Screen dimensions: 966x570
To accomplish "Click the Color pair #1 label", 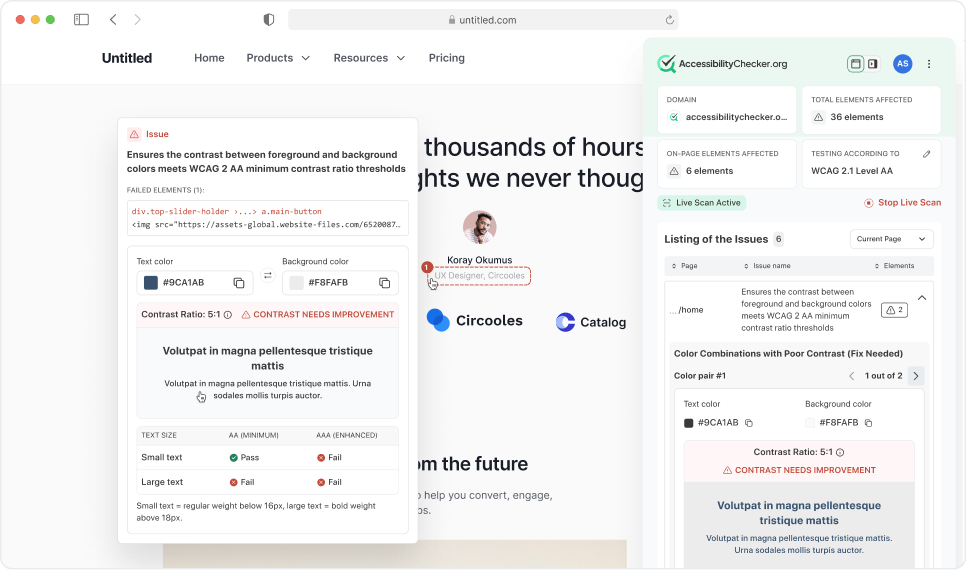I will coord(699,376).
